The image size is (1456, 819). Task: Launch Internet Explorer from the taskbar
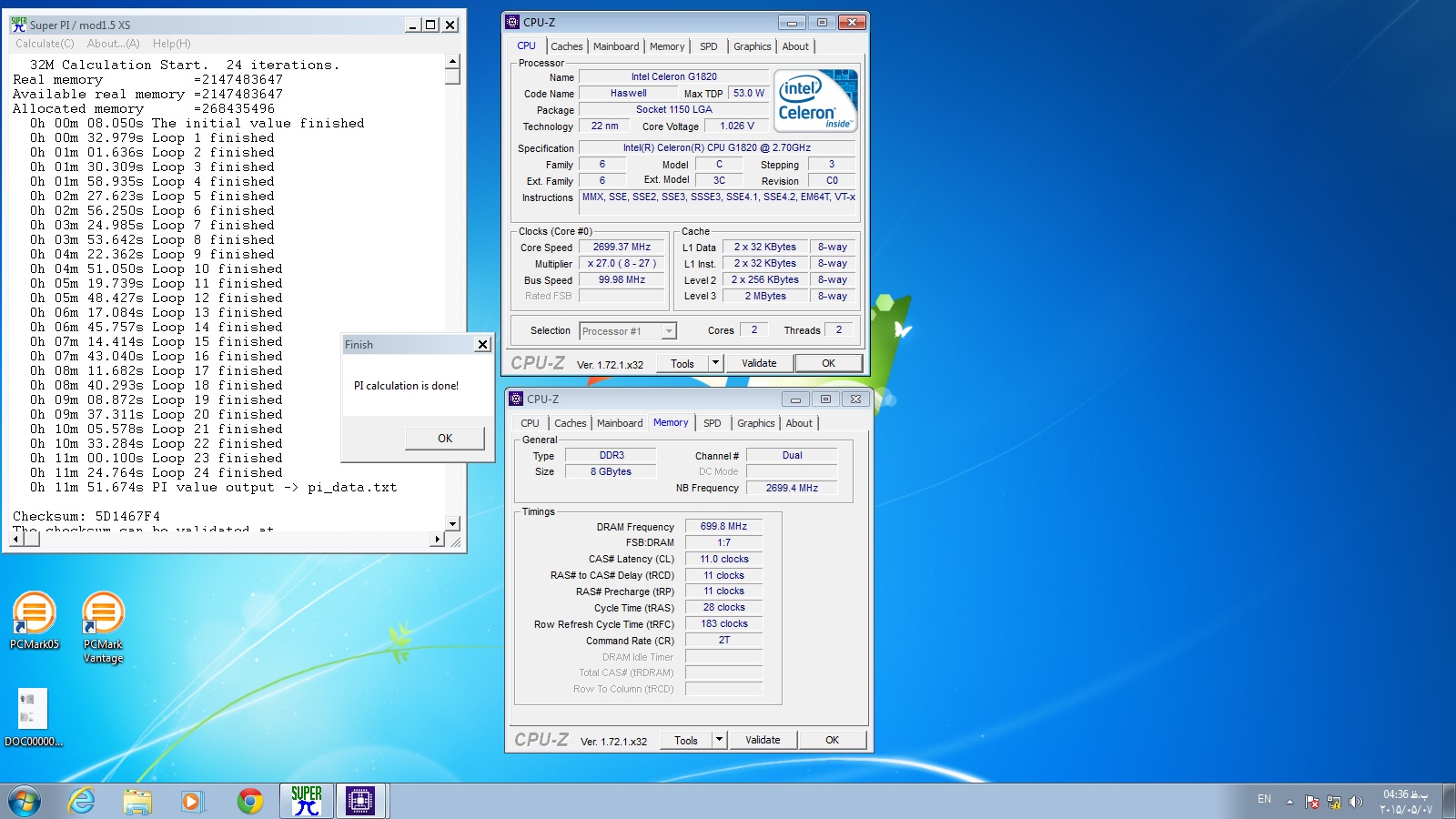pyautogui.click(x=82, y=801)
